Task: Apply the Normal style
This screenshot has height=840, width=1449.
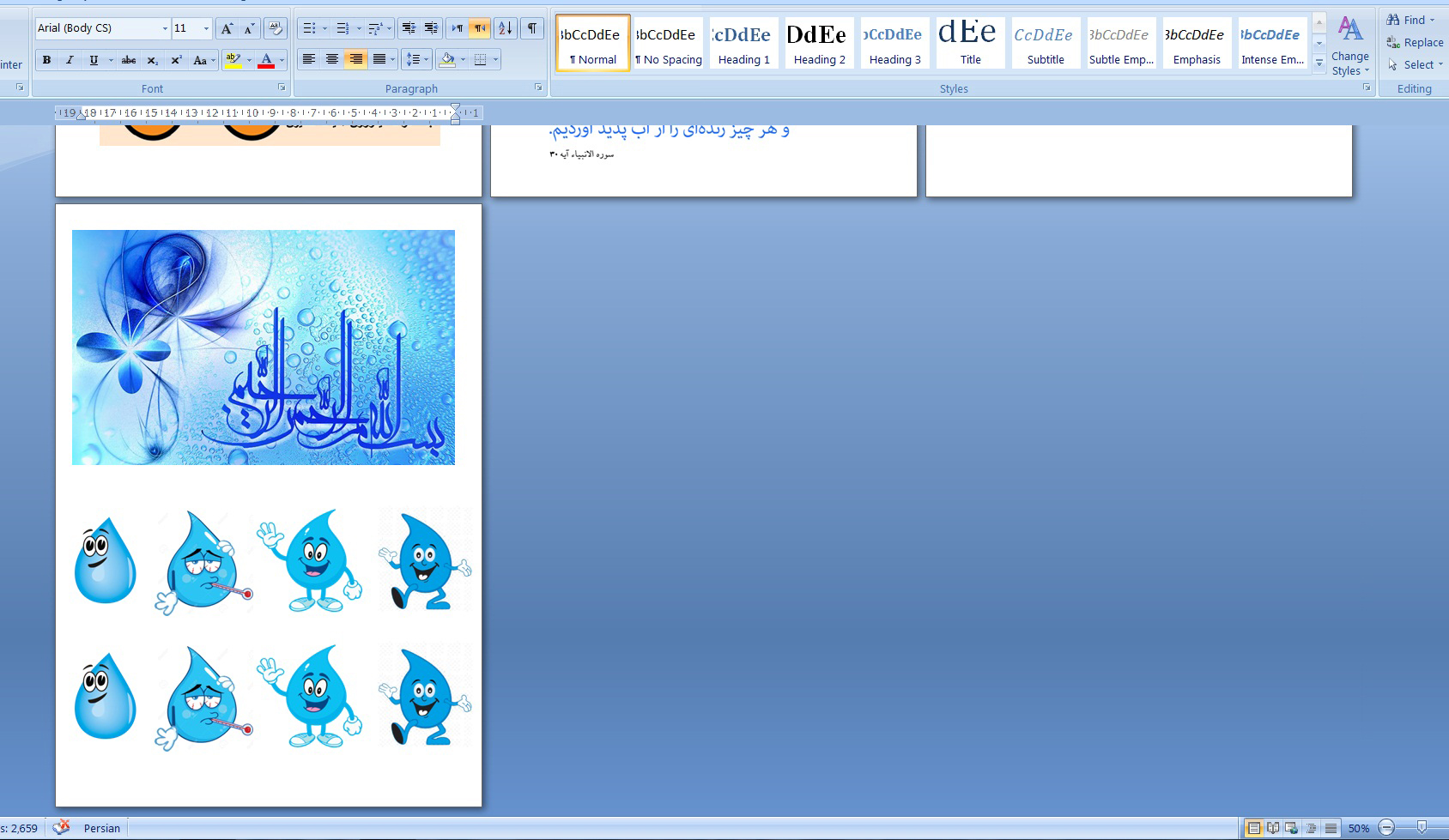Action: [592, 43]
